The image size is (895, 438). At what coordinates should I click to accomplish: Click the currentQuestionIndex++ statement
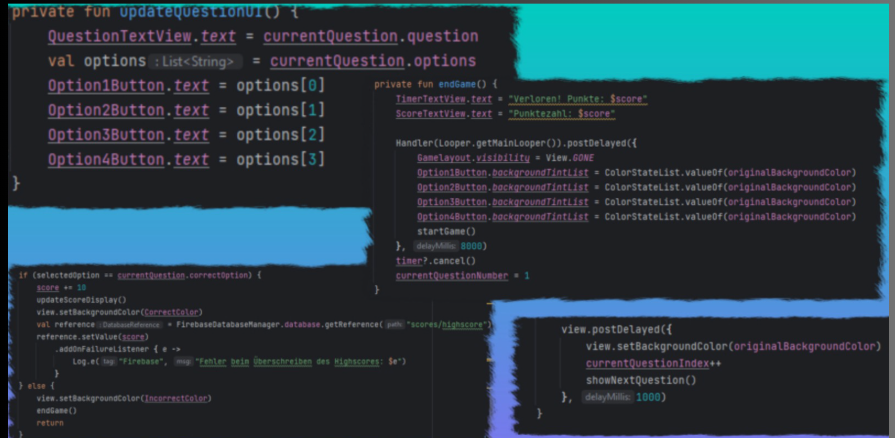point(644,363)
